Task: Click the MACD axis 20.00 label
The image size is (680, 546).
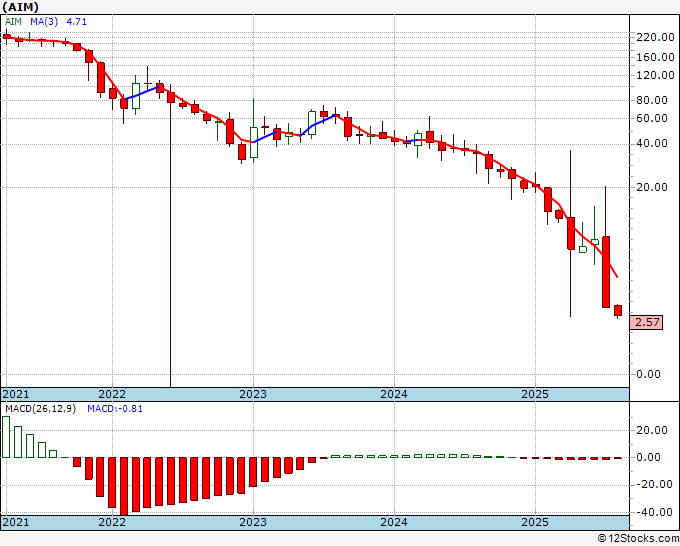Action: [x=652, y=430]
